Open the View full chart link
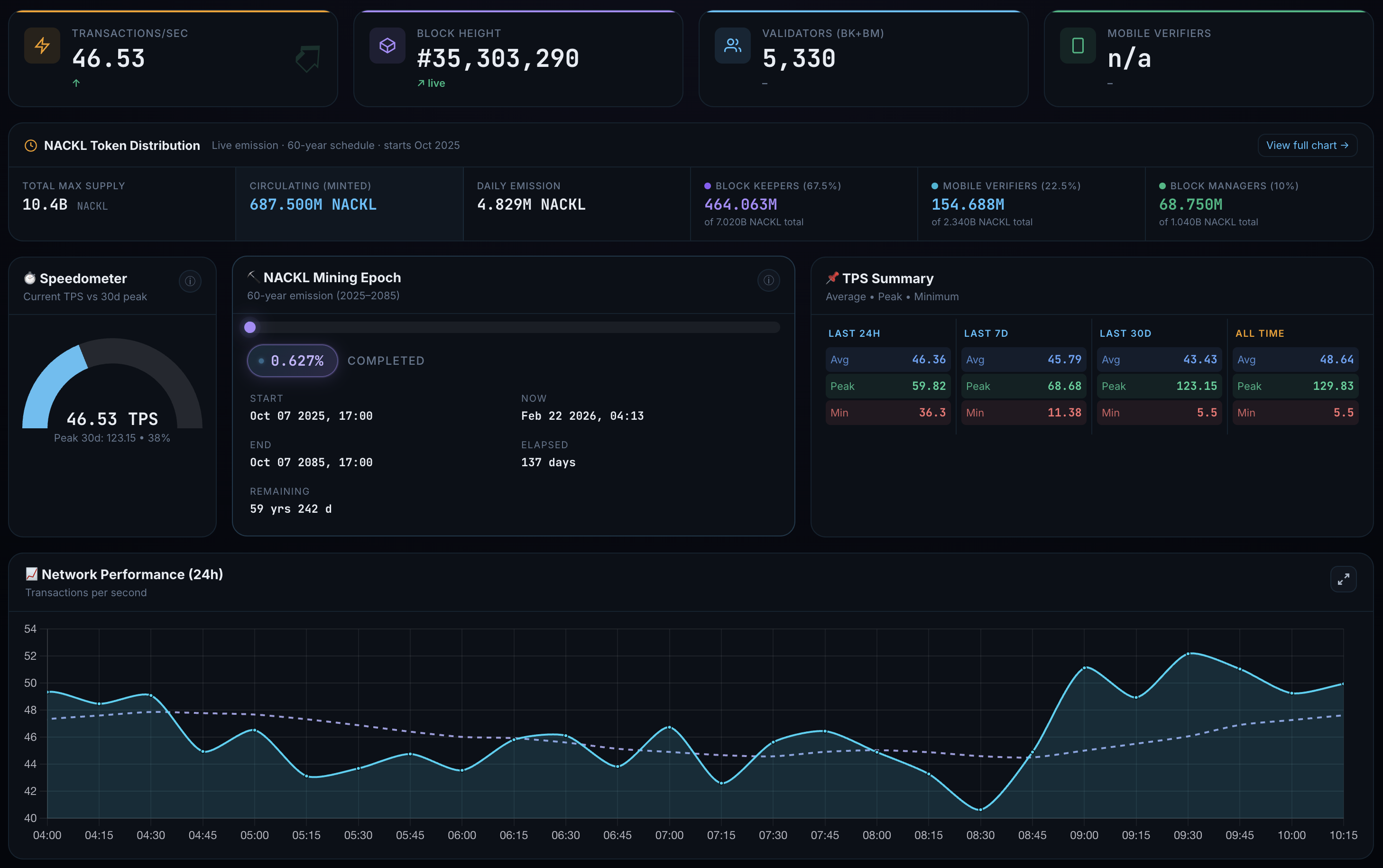The image size is (1383, 868). [1307, 145]
